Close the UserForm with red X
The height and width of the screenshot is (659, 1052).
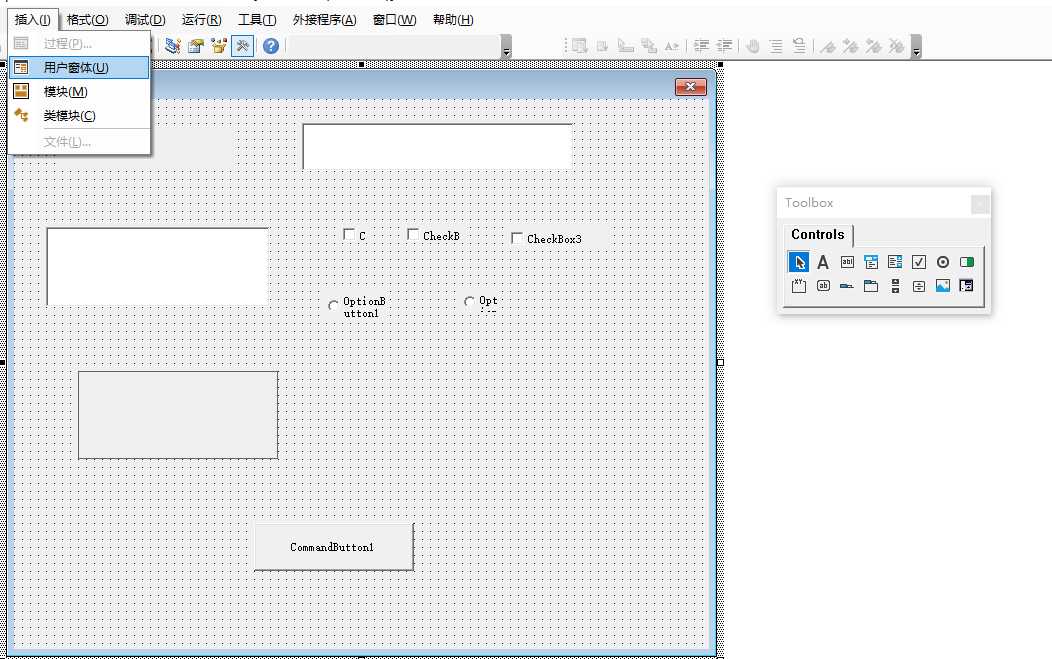(x=690, y=87)
